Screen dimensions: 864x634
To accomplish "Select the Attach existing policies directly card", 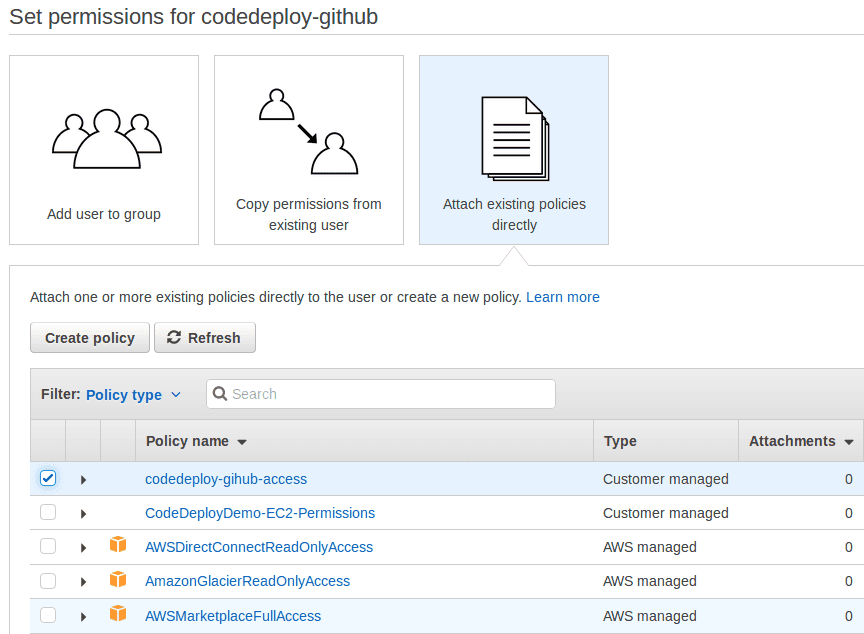I will [x=513, y=150].
